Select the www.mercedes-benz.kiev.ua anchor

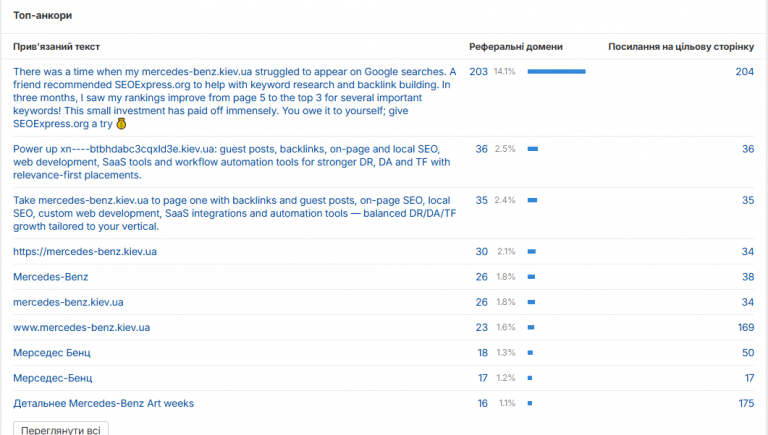click(81, 328)
